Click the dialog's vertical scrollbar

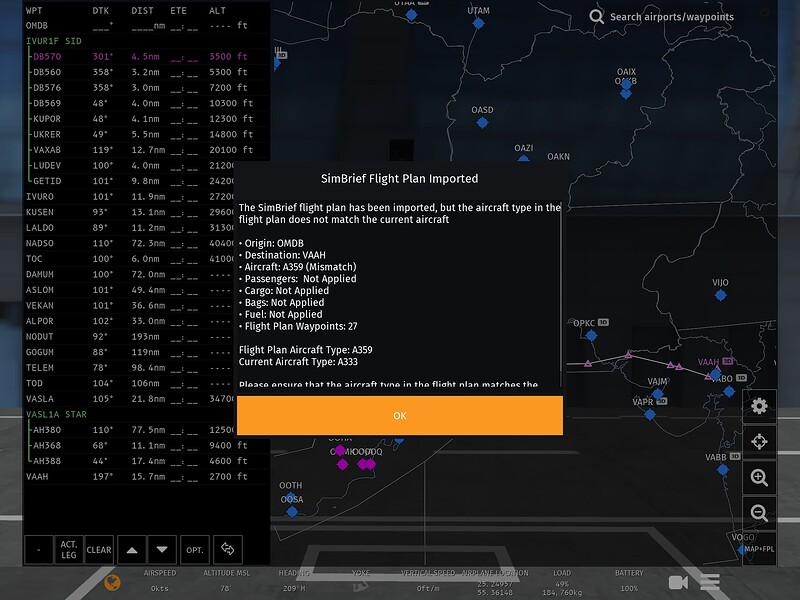point(561,293)
